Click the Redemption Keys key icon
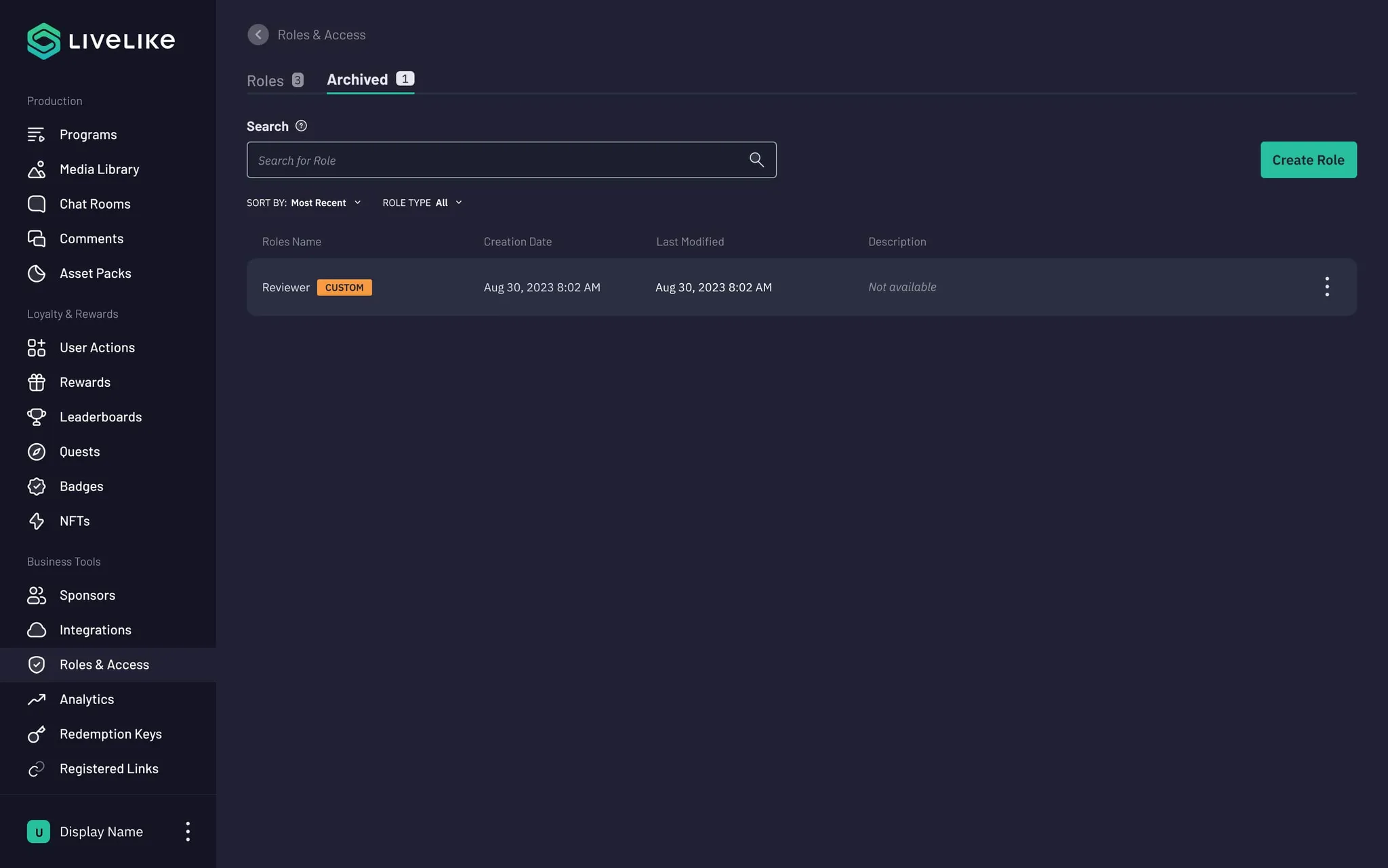 [37, 734]
